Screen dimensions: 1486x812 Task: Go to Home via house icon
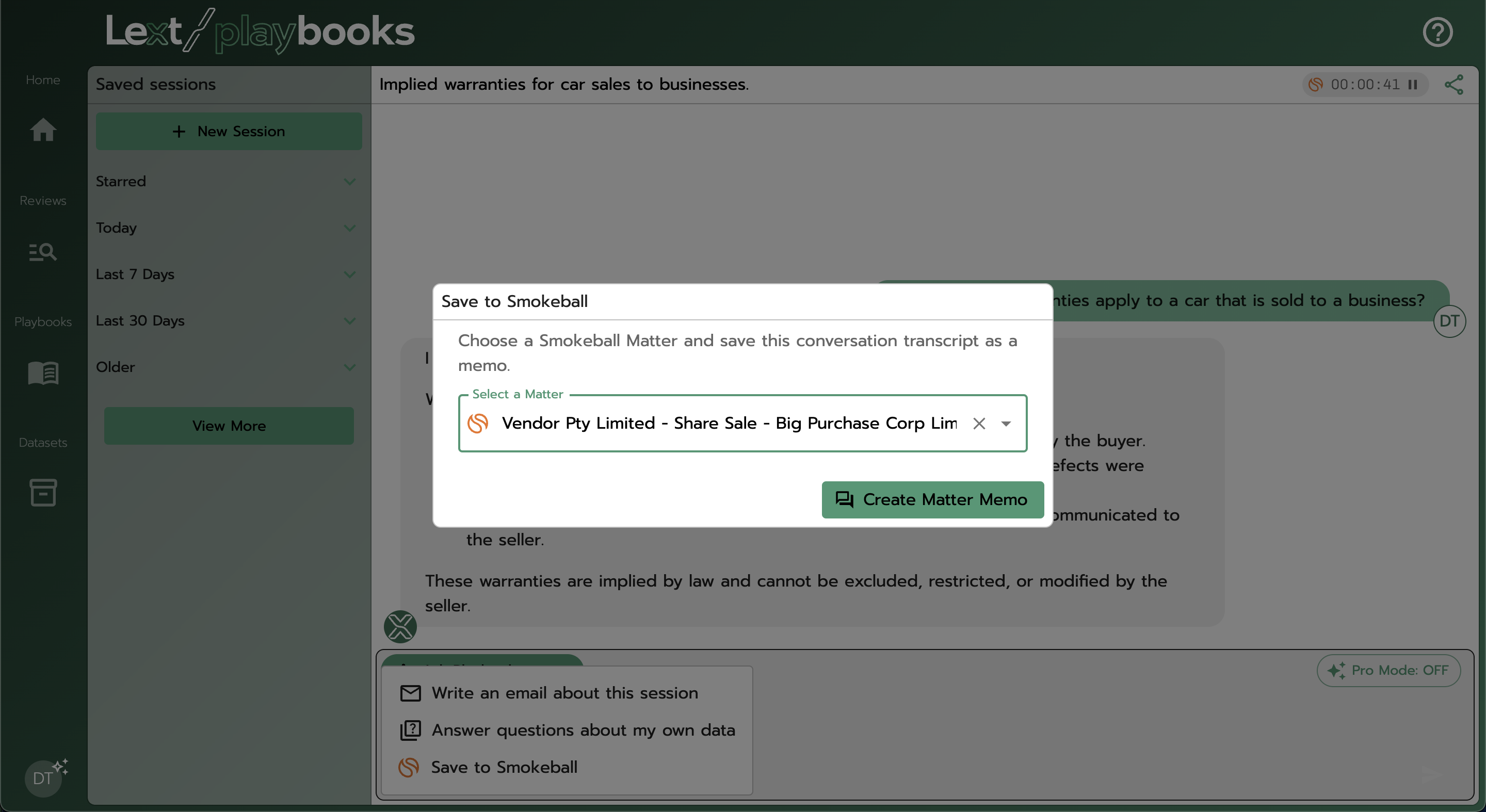(x=43, y=129)
